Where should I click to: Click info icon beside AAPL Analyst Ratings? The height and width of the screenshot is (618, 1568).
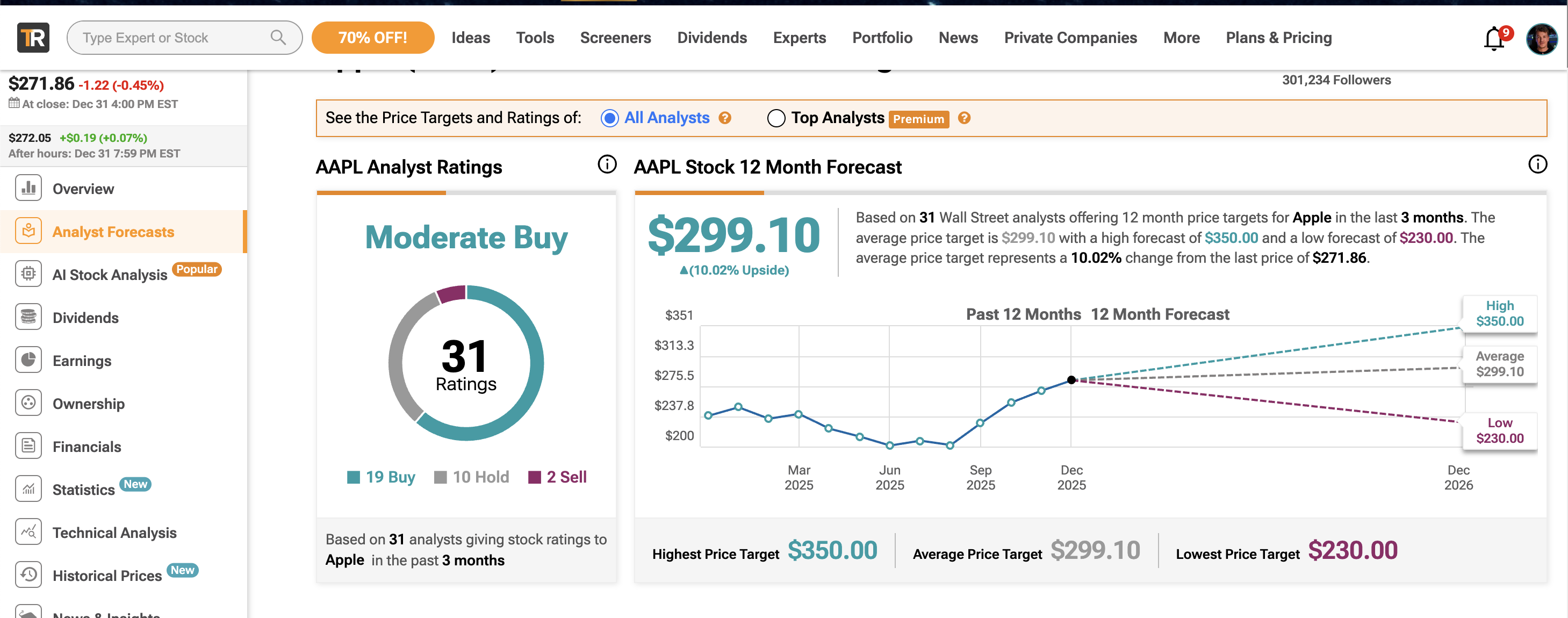606,164
